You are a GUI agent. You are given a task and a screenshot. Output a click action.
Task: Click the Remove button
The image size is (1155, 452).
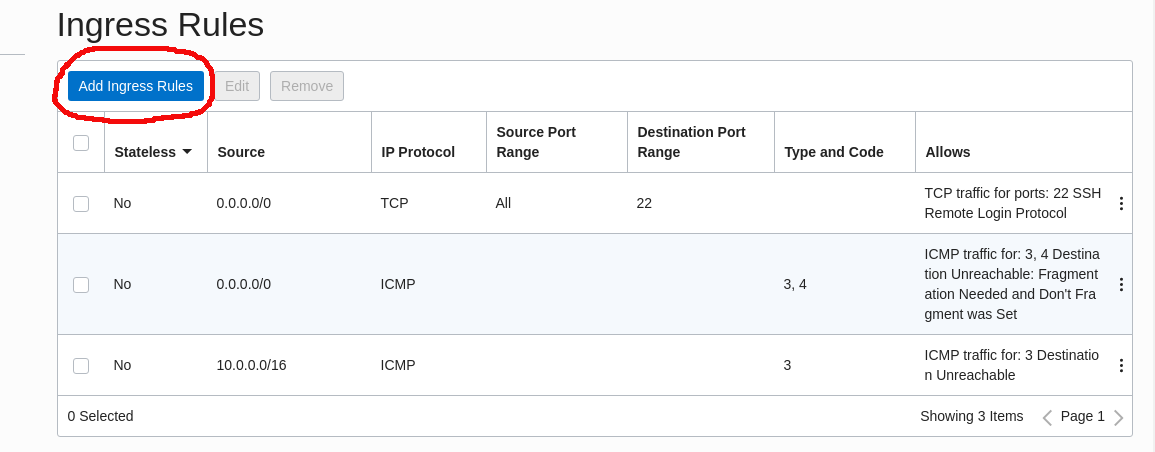pos(306,86)
